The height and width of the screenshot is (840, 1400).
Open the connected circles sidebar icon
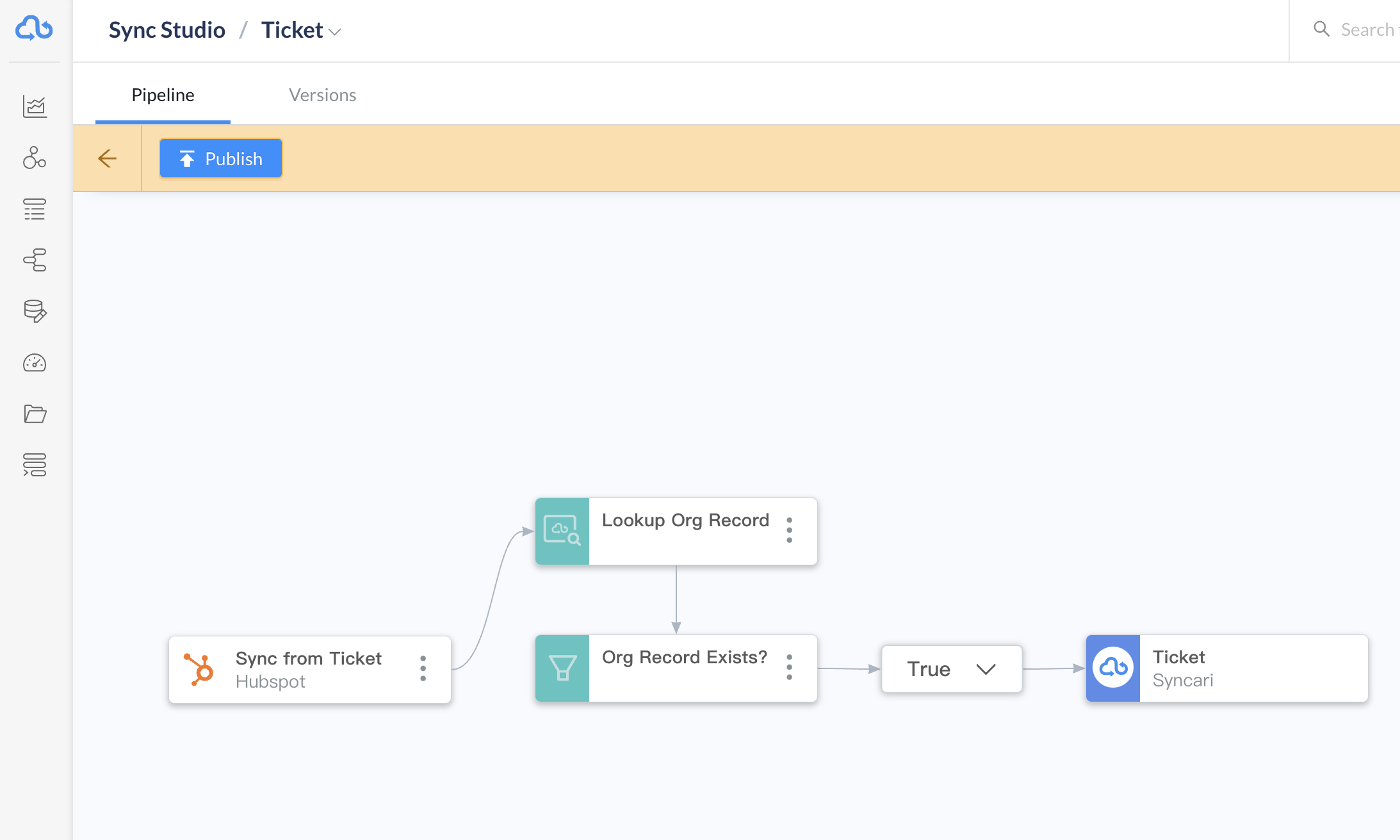tap(35, 157)
